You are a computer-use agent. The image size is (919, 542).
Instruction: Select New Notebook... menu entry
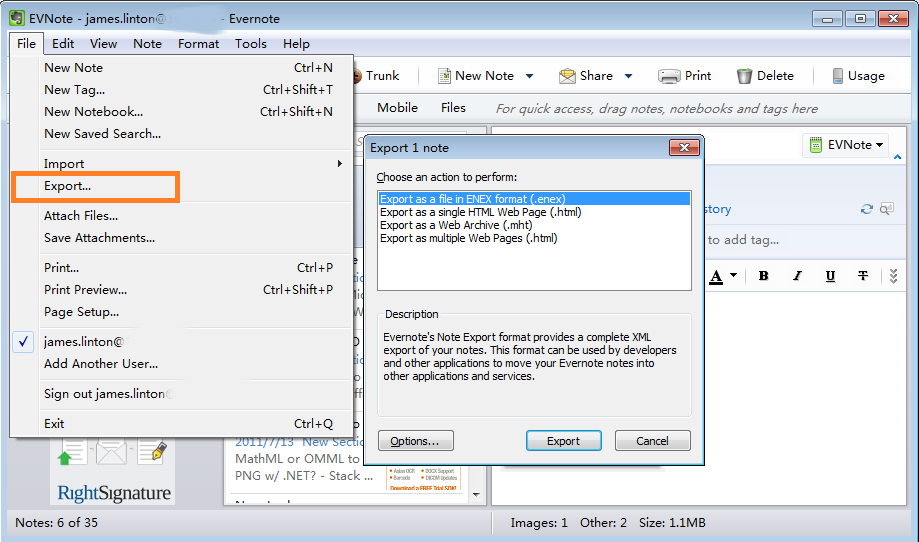[x=182, y=111]
